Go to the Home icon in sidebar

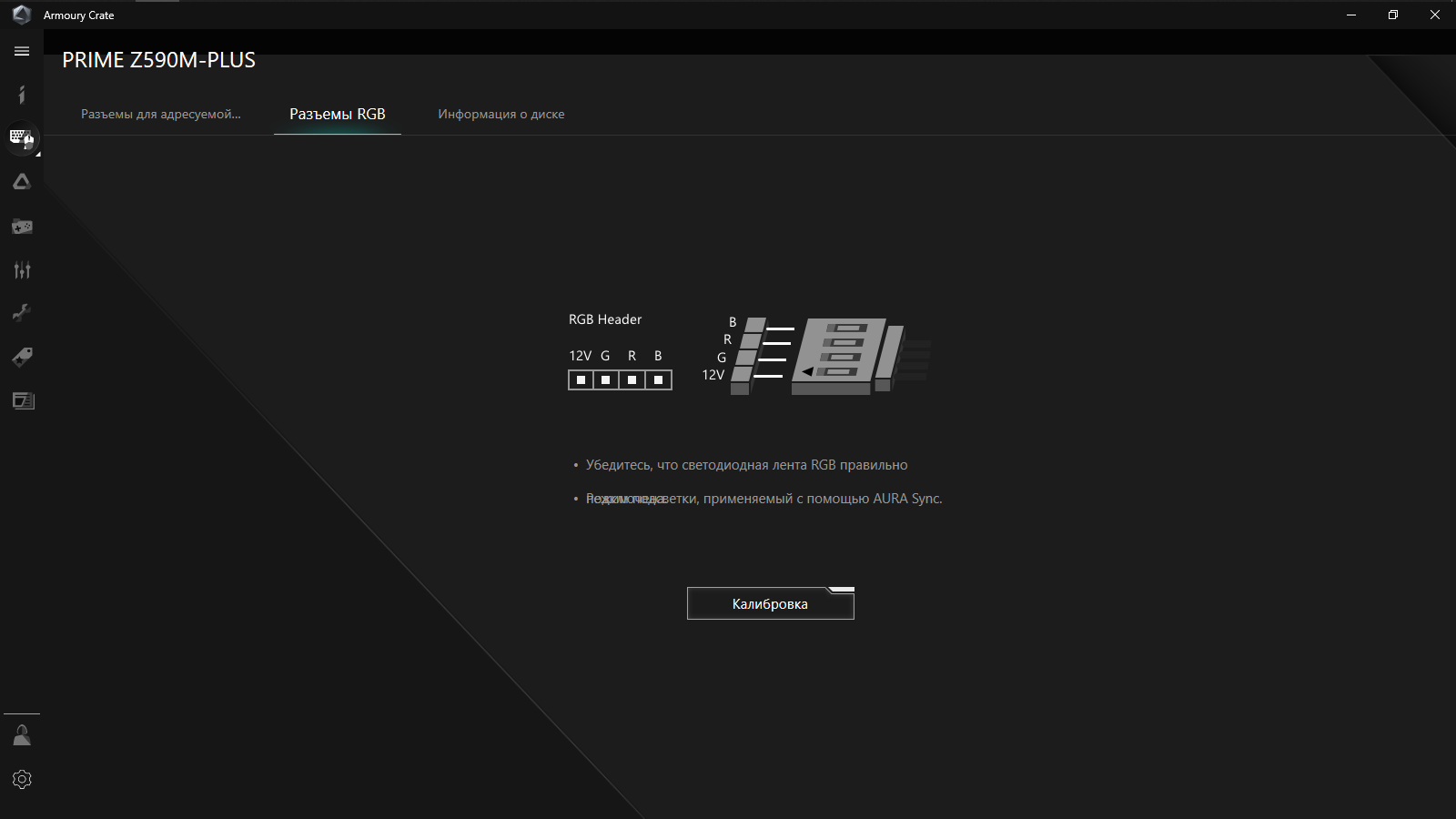22,95
